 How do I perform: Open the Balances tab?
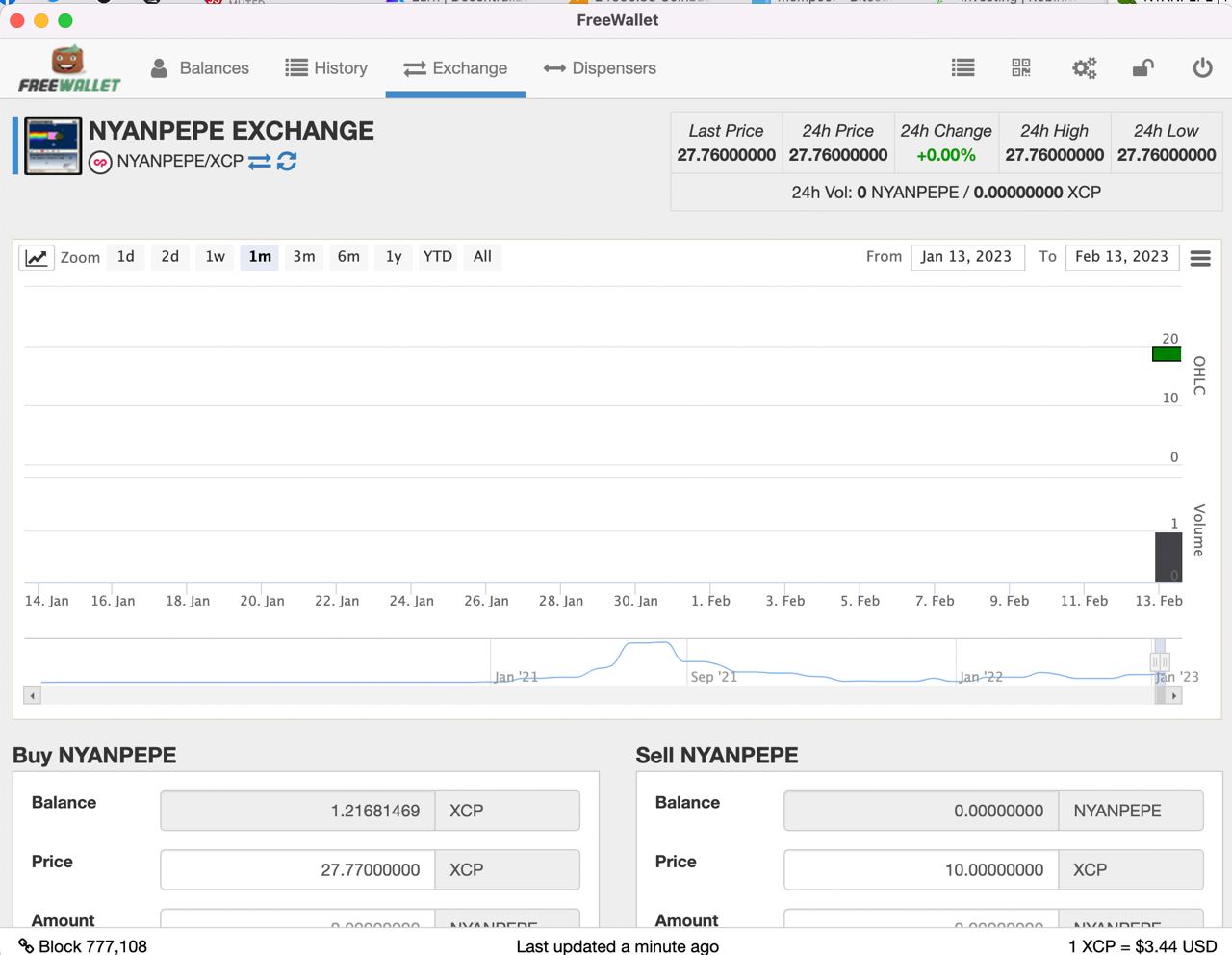199,68
